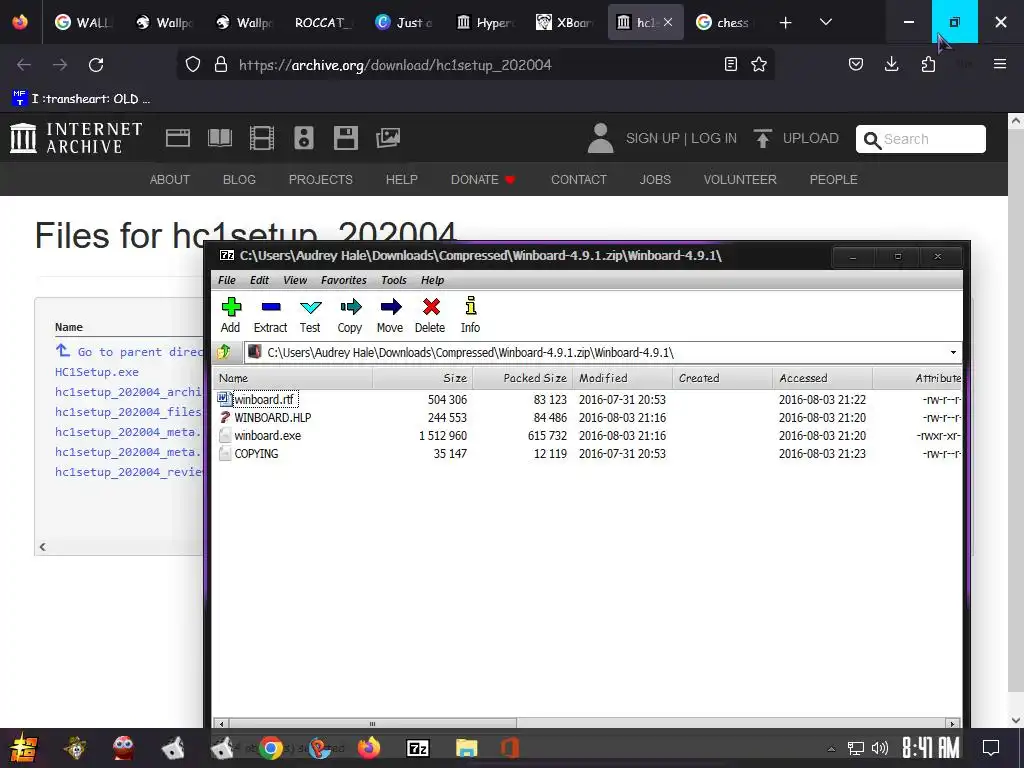Open the Help menu in 7-Zip
1024x768 pixels.
pos(432,280)
